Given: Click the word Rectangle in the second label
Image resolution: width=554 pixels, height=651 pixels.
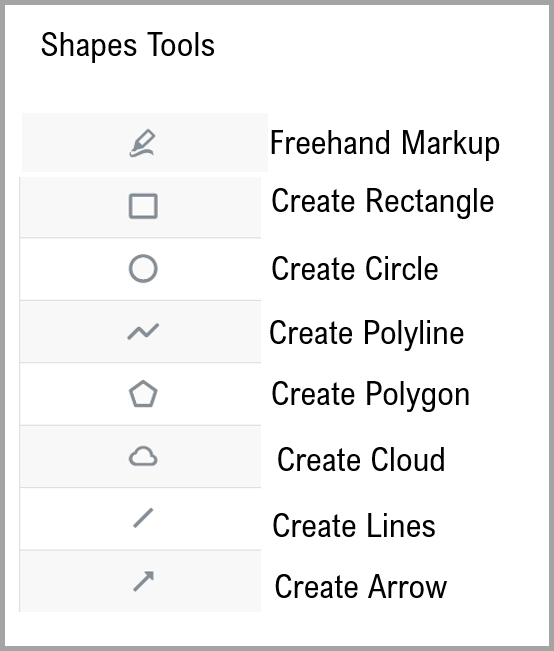Looking at the screenshot, I should pos(430,202).
